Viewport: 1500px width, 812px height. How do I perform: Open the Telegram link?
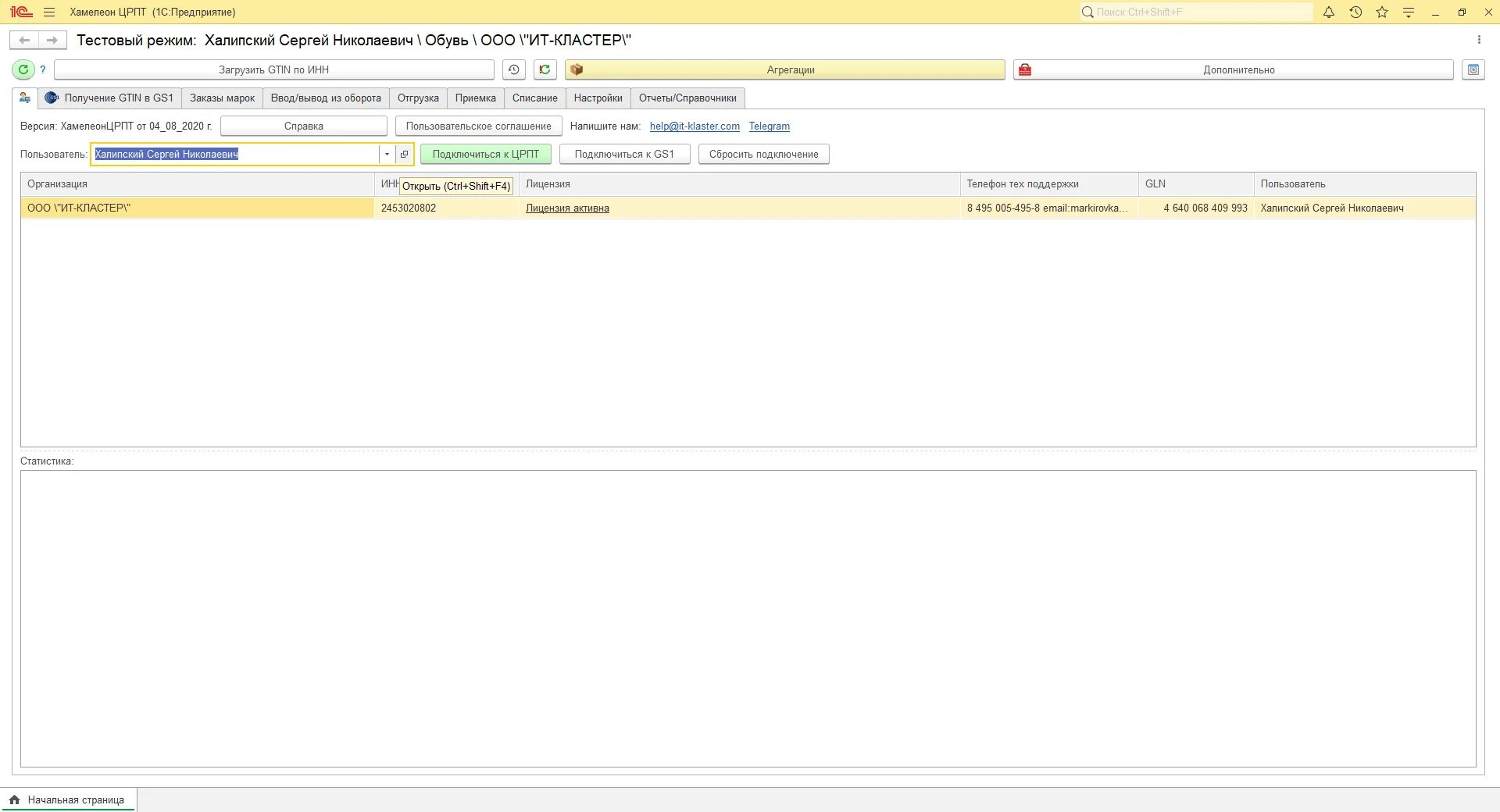770,126
